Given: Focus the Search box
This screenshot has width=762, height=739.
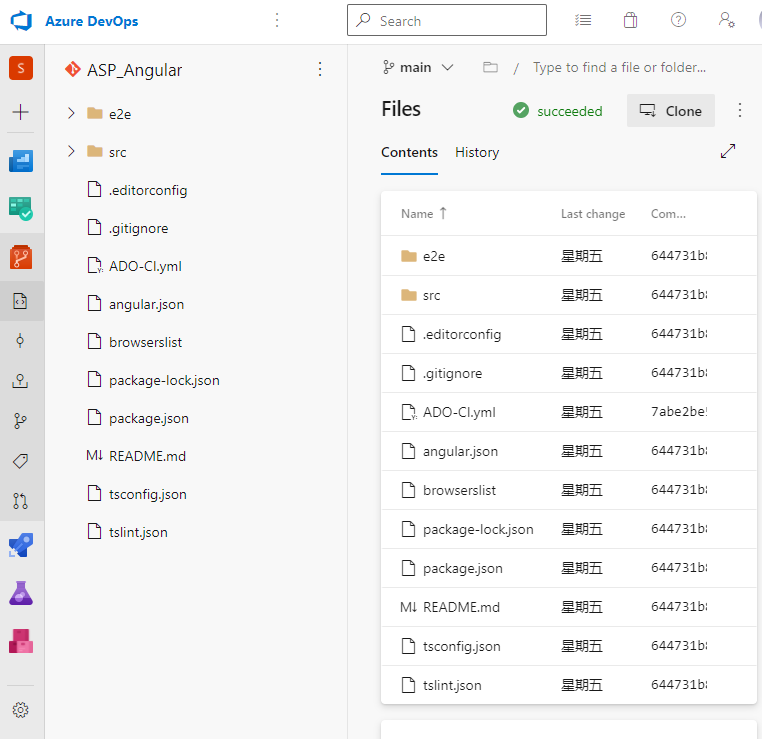Looking at the screenshot, I should click(x=447, y=20).
